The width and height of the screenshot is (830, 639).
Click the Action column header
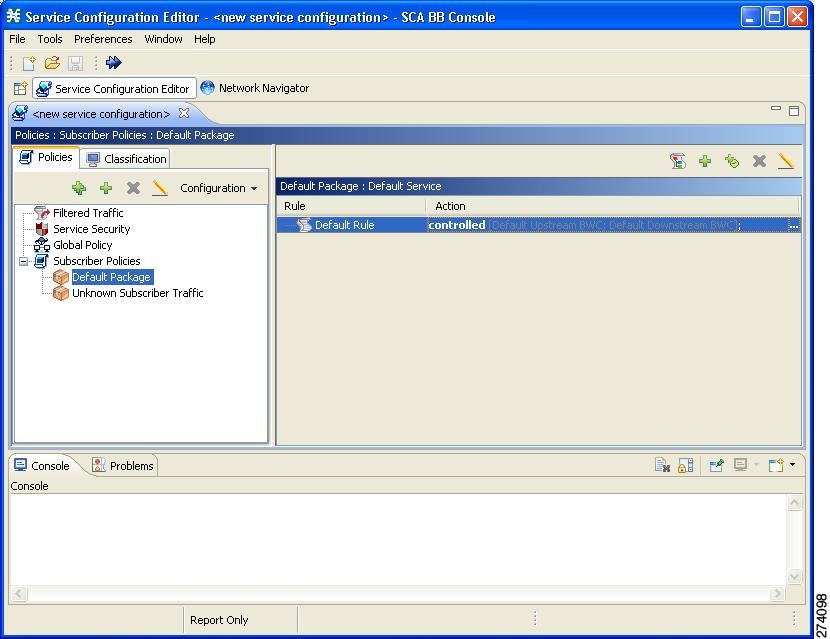tap(613, 206)
